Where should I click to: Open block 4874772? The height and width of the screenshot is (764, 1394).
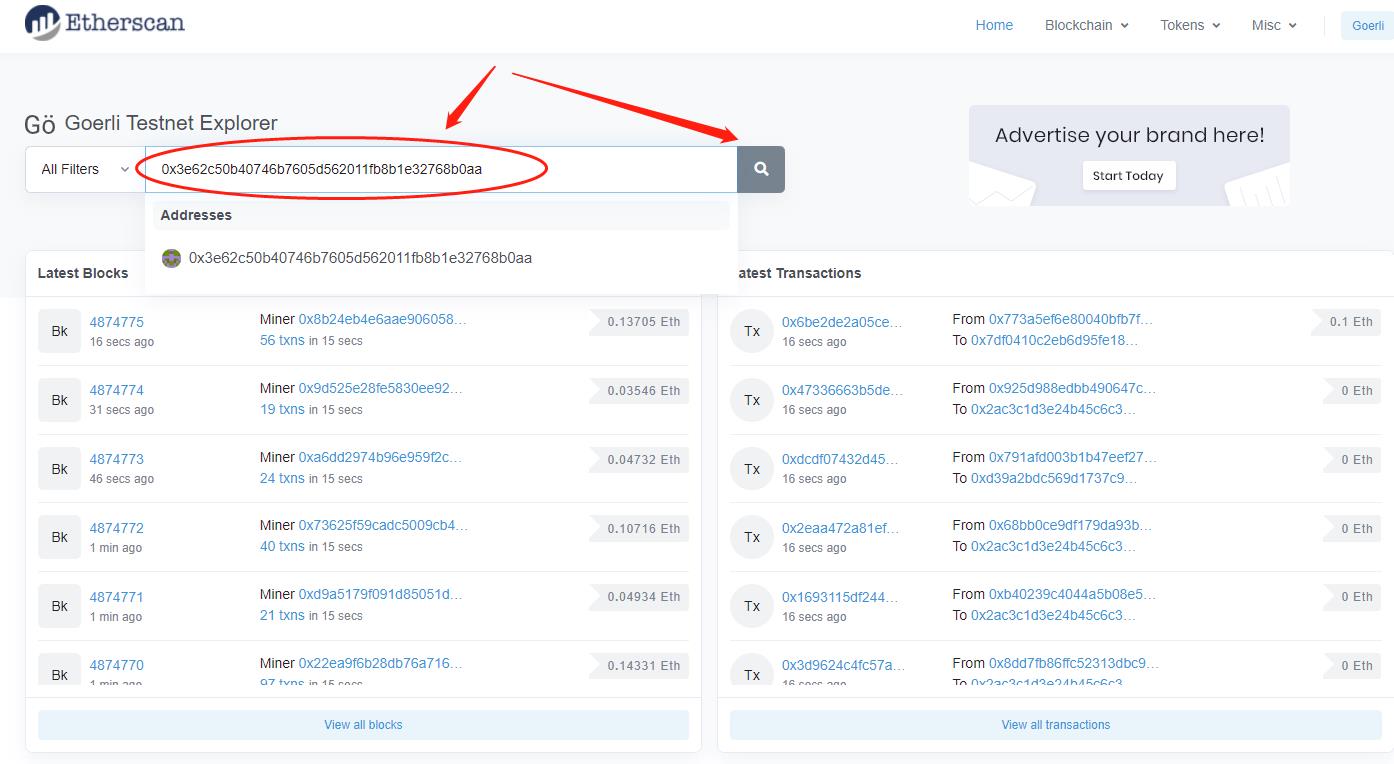pyautogui.click(x=116, y=528)
